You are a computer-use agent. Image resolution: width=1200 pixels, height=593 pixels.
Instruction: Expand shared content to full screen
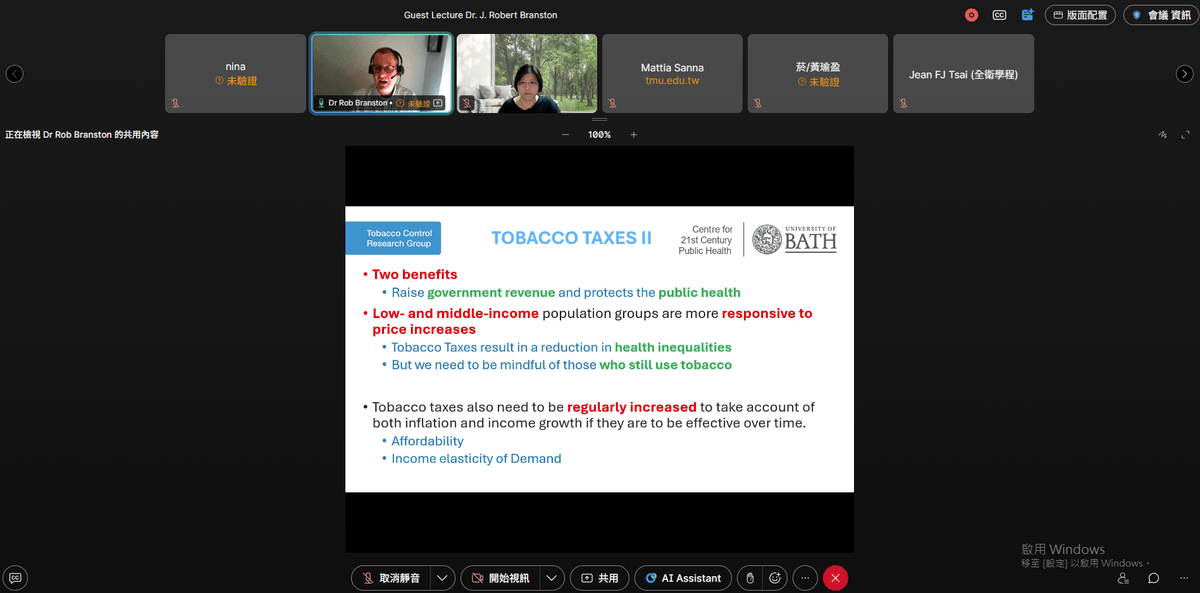[1186, 134]
